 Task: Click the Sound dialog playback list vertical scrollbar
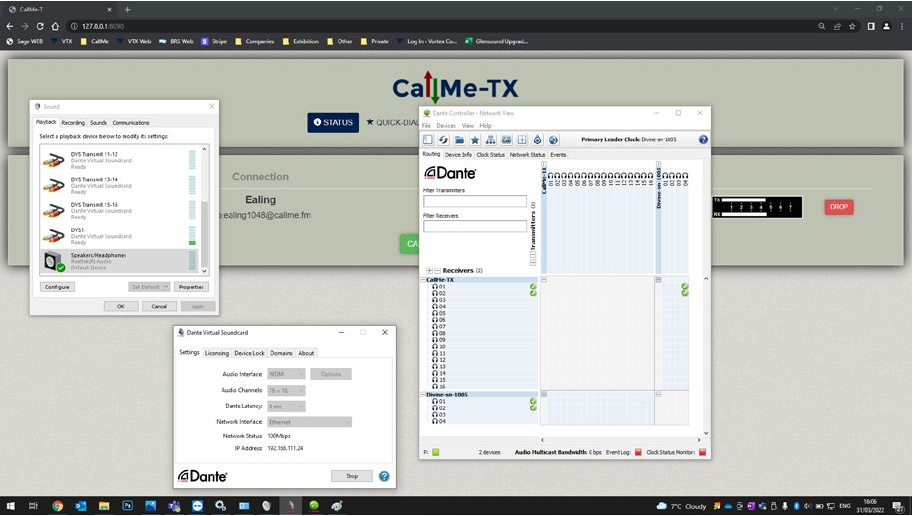[x=204, y=210]
